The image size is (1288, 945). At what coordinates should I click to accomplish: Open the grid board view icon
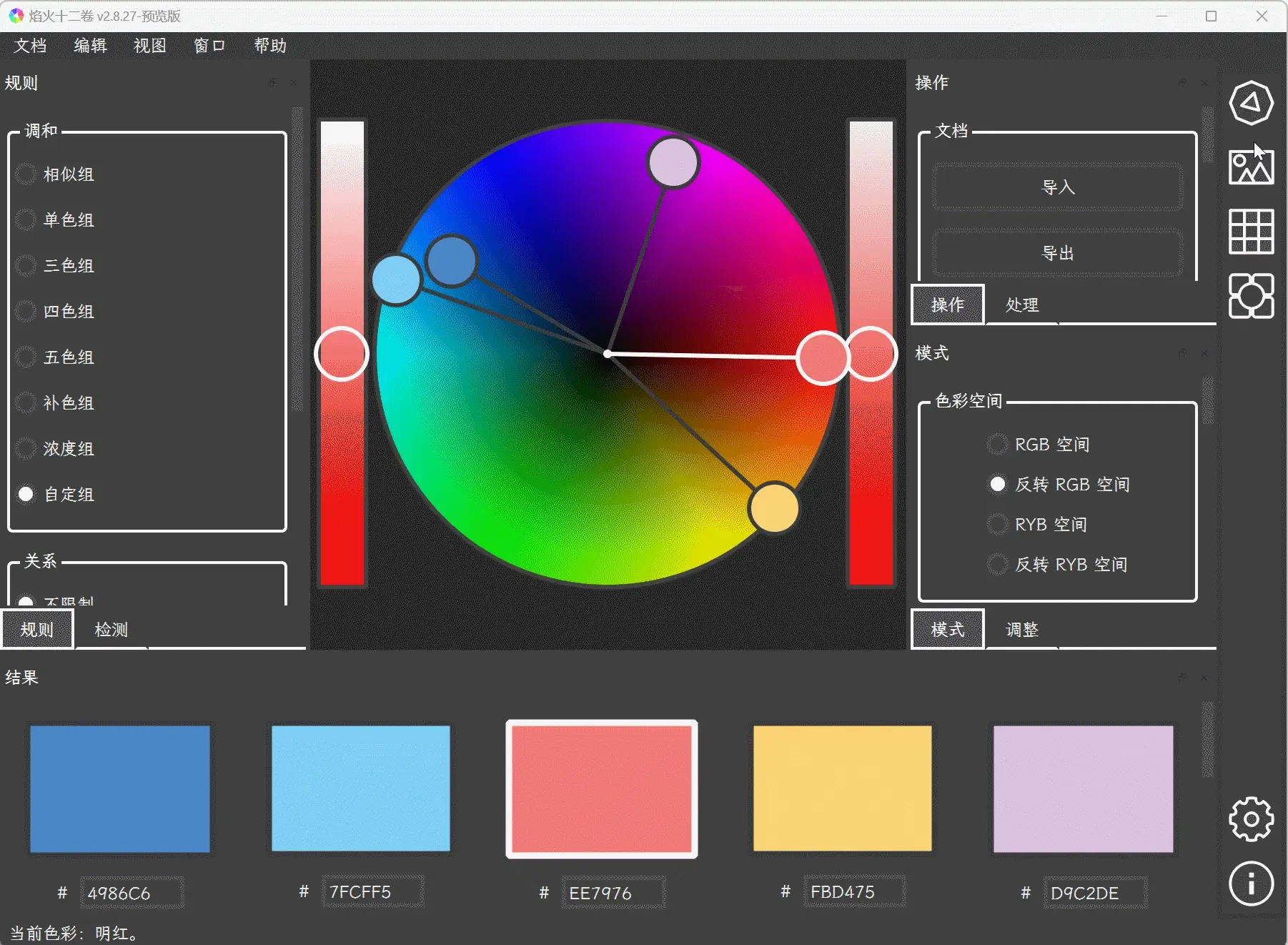(x=1251, y=232)
